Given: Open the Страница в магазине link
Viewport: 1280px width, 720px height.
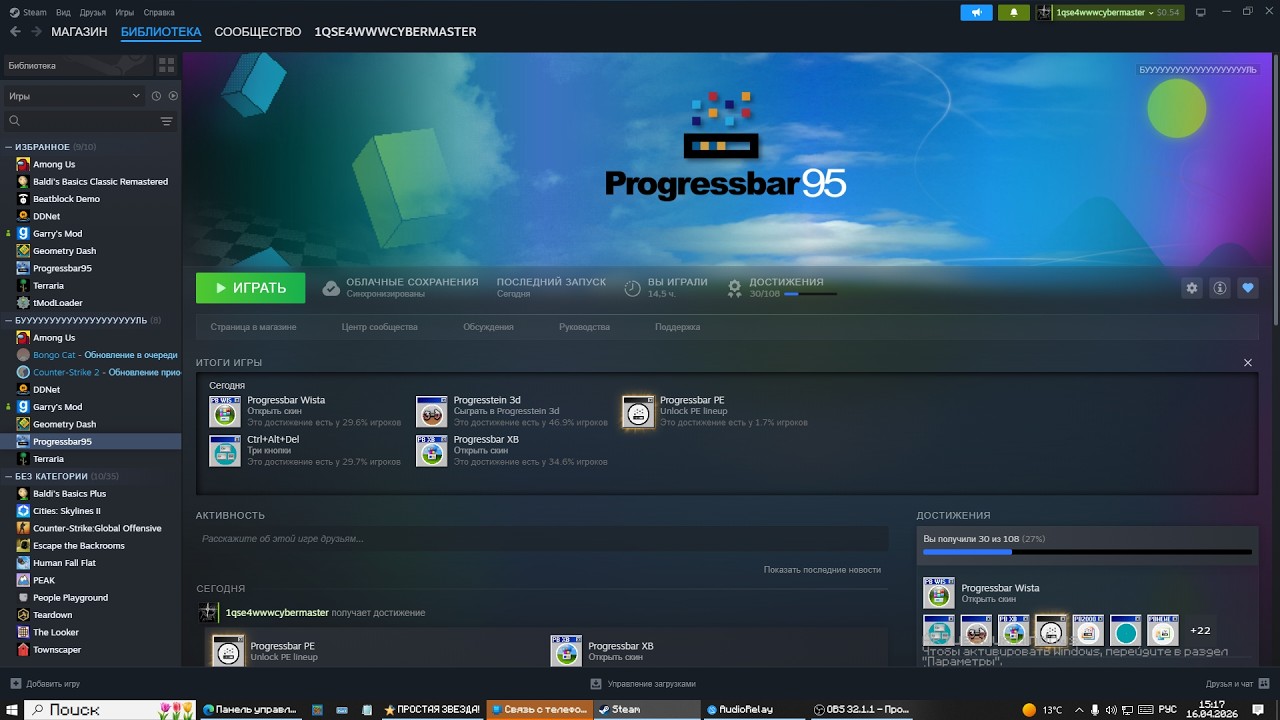Looking at the screenshot, I should click(253, 327).
